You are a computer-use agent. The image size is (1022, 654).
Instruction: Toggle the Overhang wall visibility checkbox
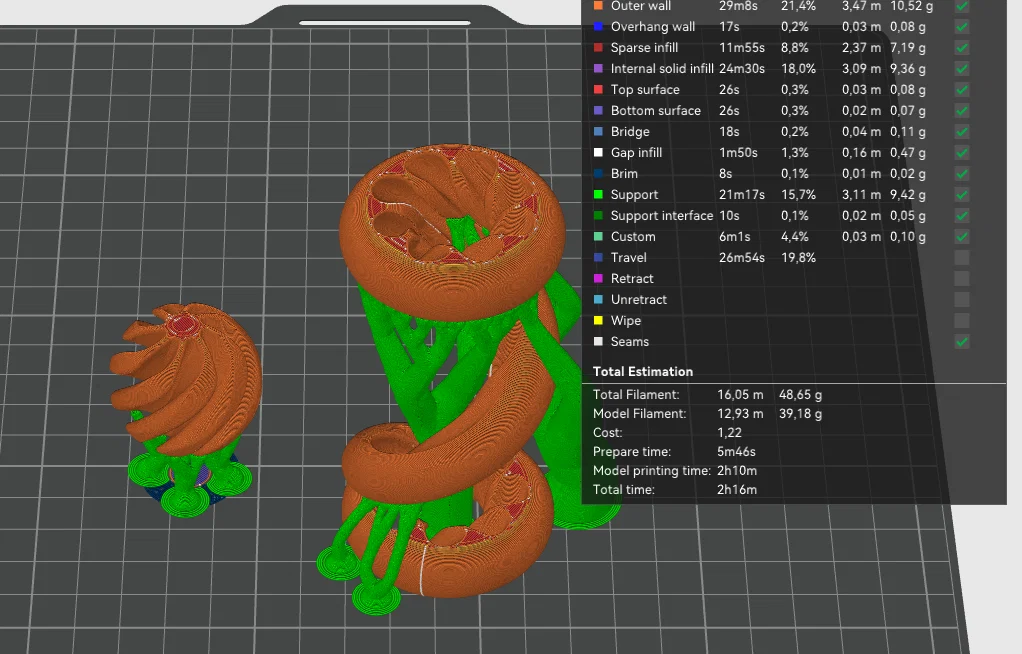(961, 27)
